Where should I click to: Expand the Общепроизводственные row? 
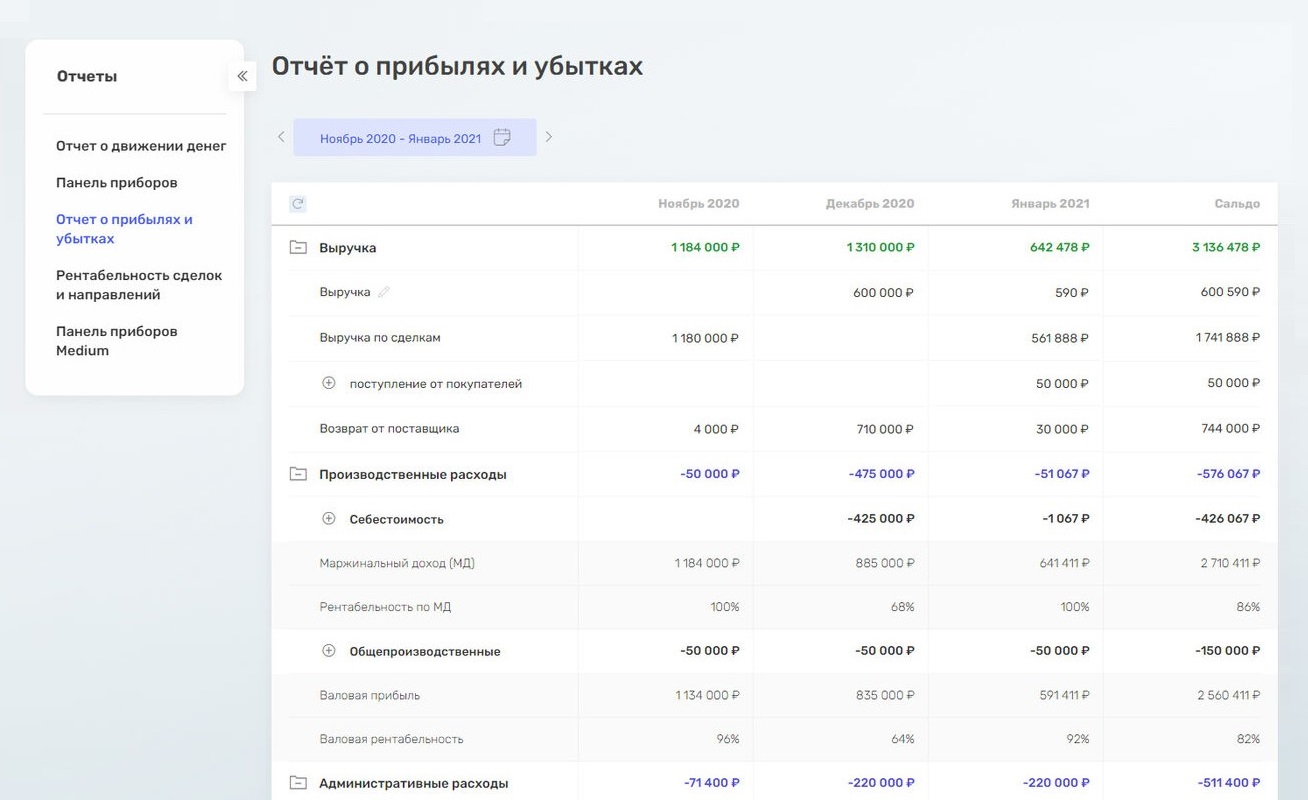[x=328, y=651]
